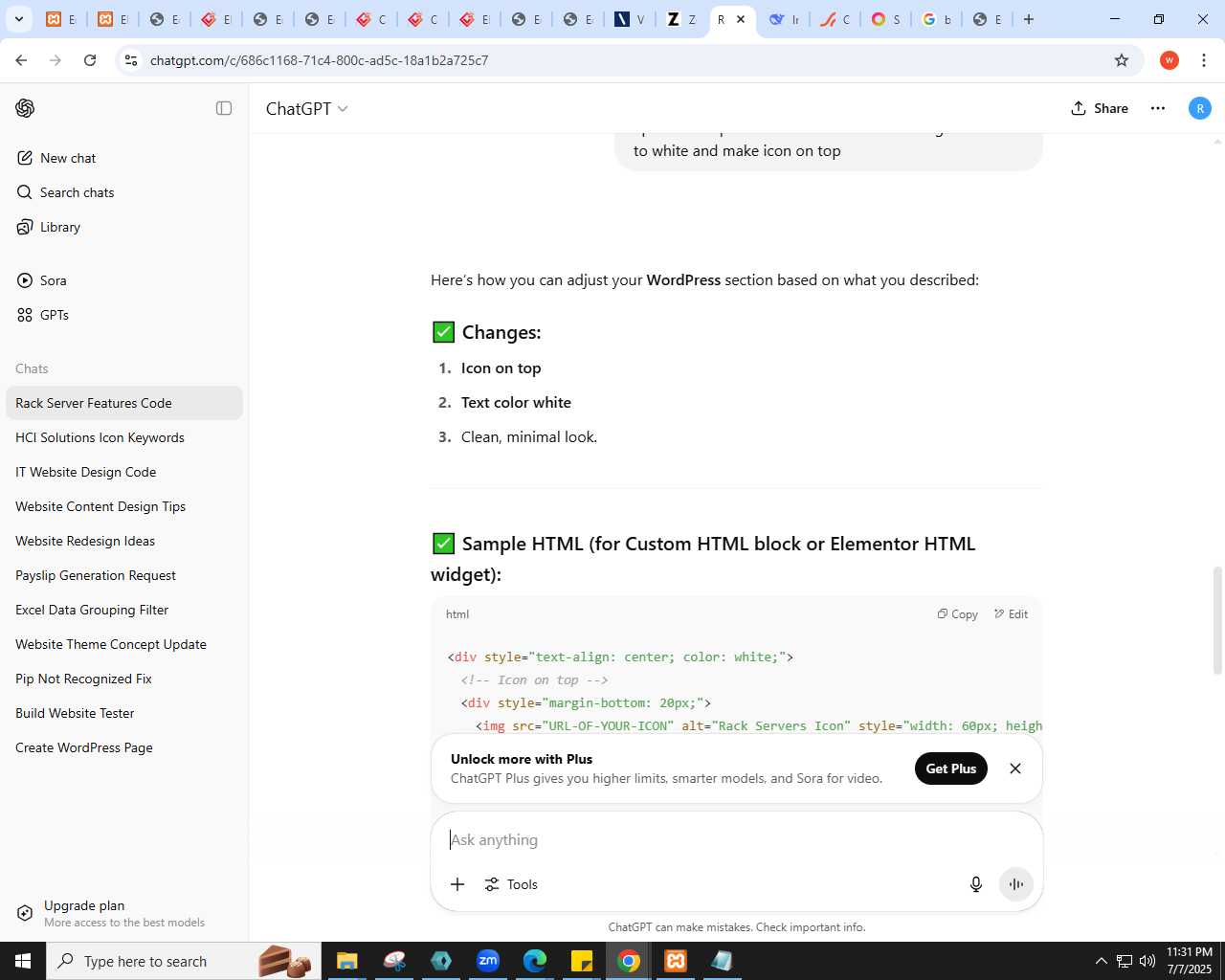Copy the html code block
The height and width of the screenshot is (980, 1225).
tap(958, 614)
